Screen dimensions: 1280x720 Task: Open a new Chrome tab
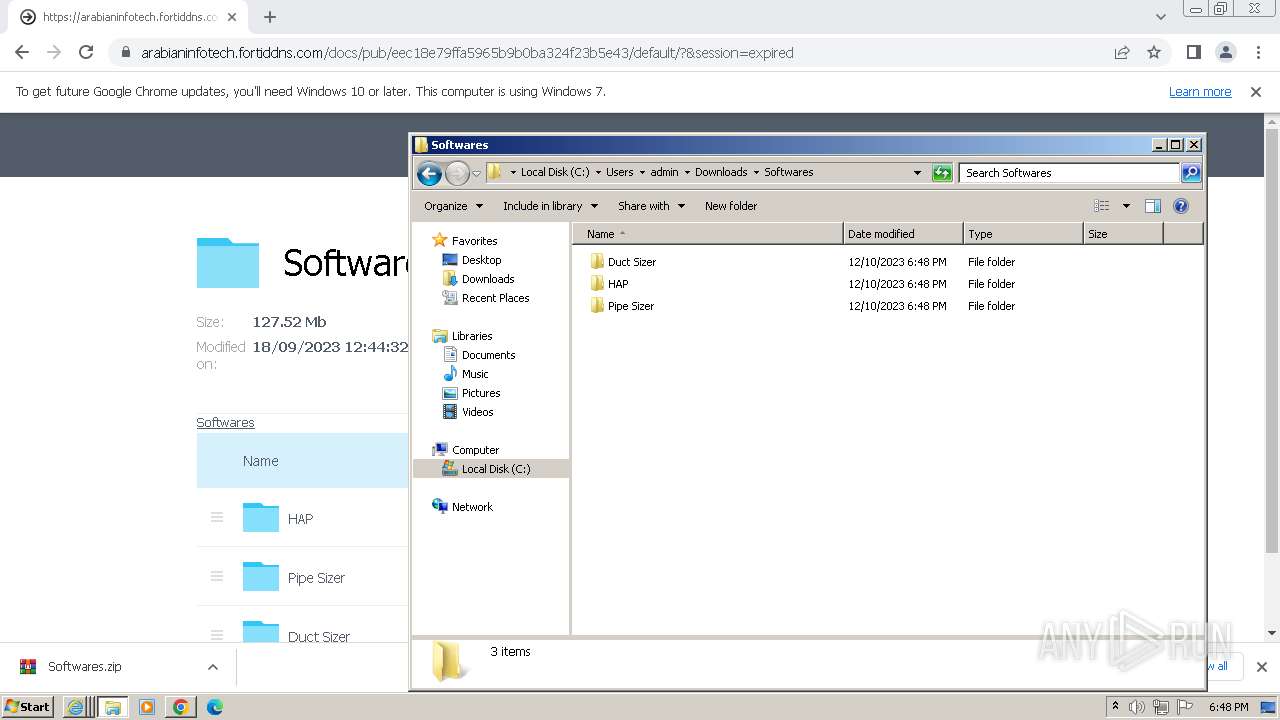click(269, 17)
